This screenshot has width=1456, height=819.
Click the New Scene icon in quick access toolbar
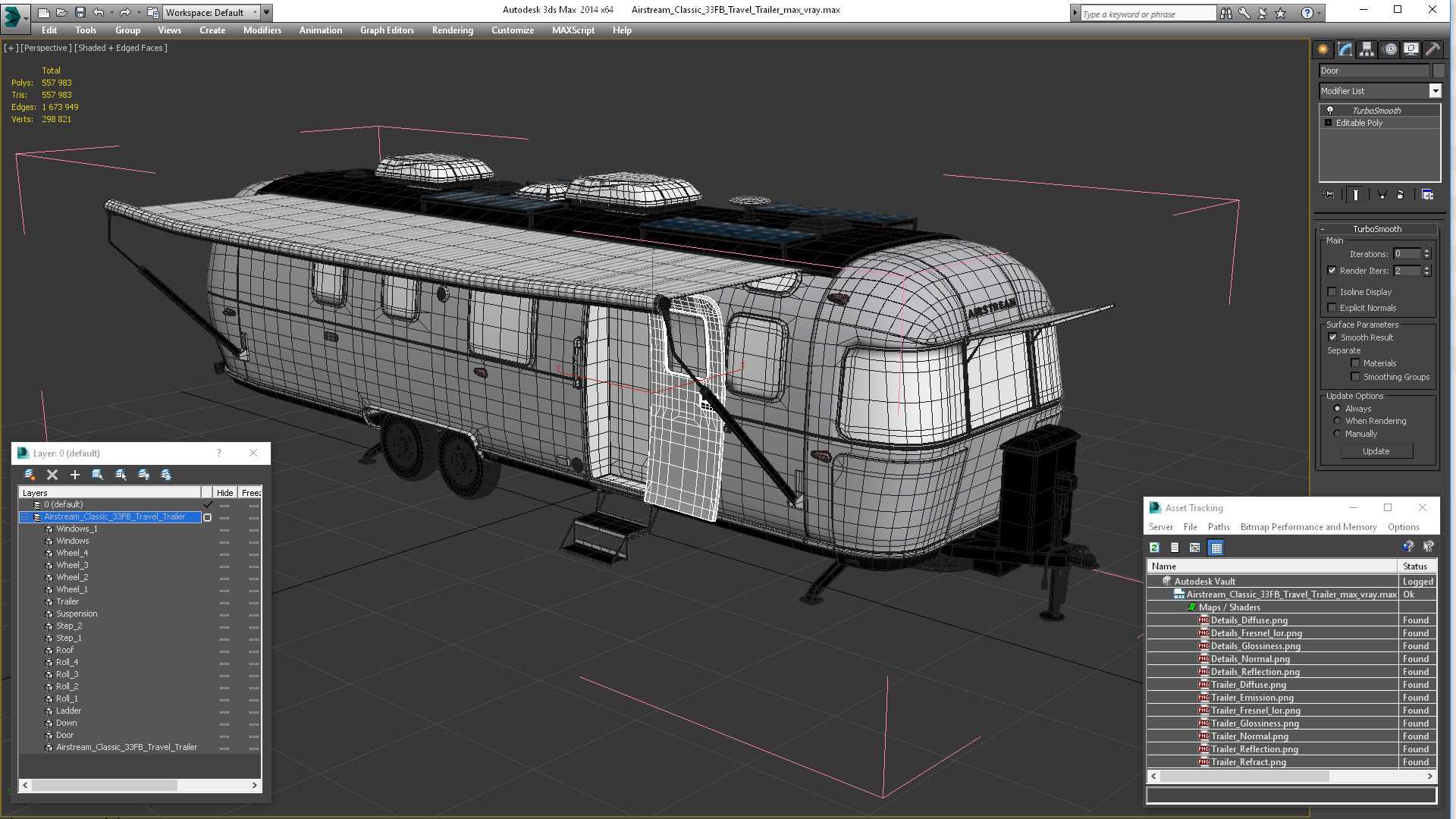tap(43, 12)
